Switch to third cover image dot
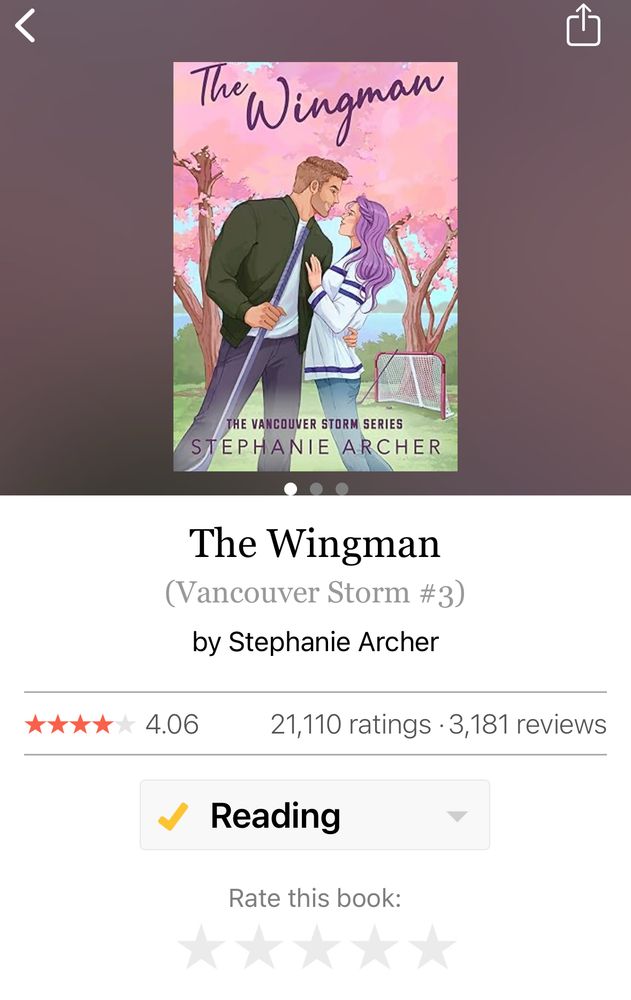631x1000 pixels. (342, 489)
